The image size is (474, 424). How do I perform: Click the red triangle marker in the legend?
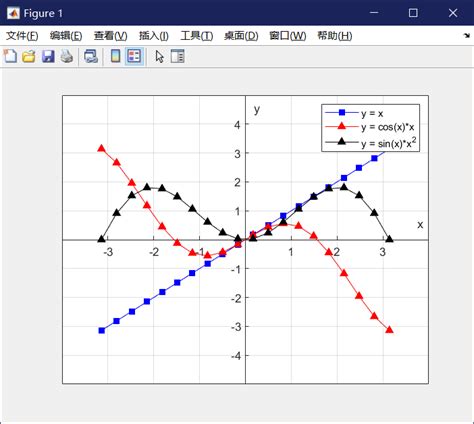[x=342, y=126]
